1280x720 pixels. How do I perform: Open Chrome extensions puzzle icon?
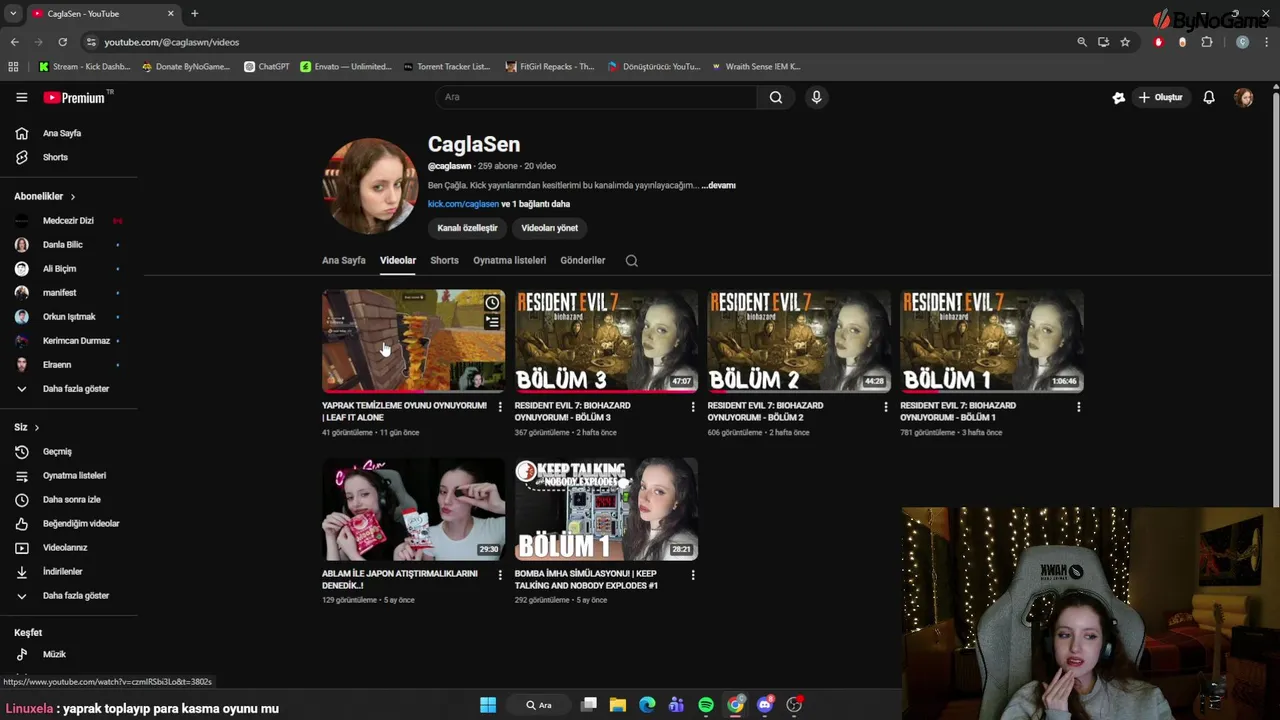point(1207,42)
